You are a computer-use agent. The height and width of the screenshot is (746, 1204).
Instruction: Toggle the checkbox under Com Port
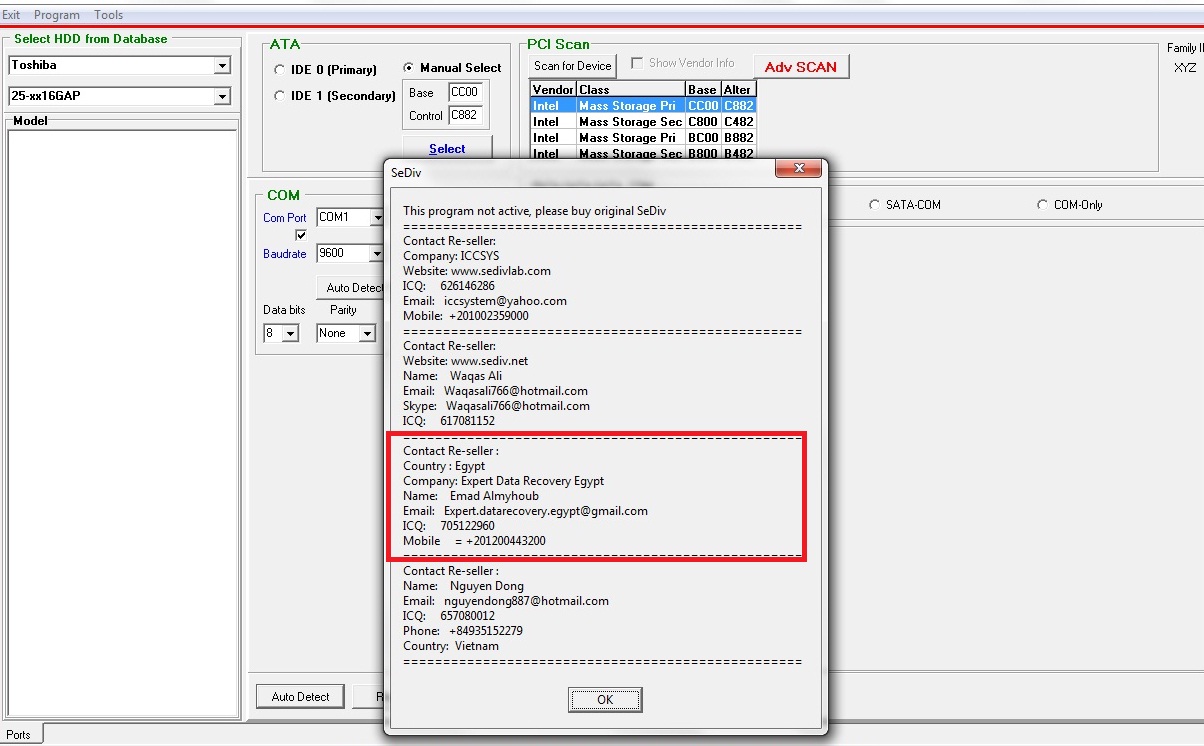pos(301,235)
